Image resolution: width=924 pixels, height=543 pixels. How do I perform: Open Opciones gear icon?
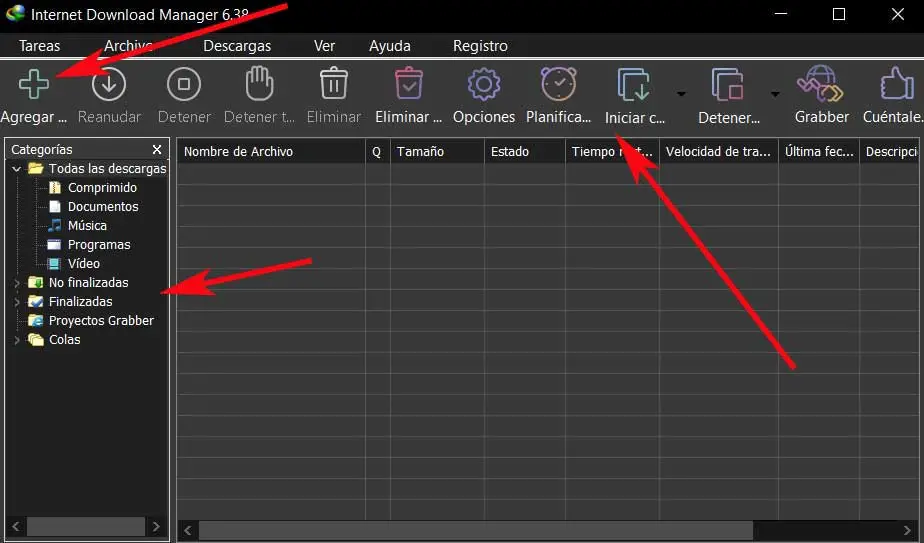(484, 84)
